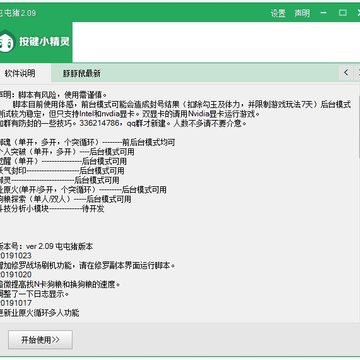Click the changelog date 0191023

coord(16,256)
